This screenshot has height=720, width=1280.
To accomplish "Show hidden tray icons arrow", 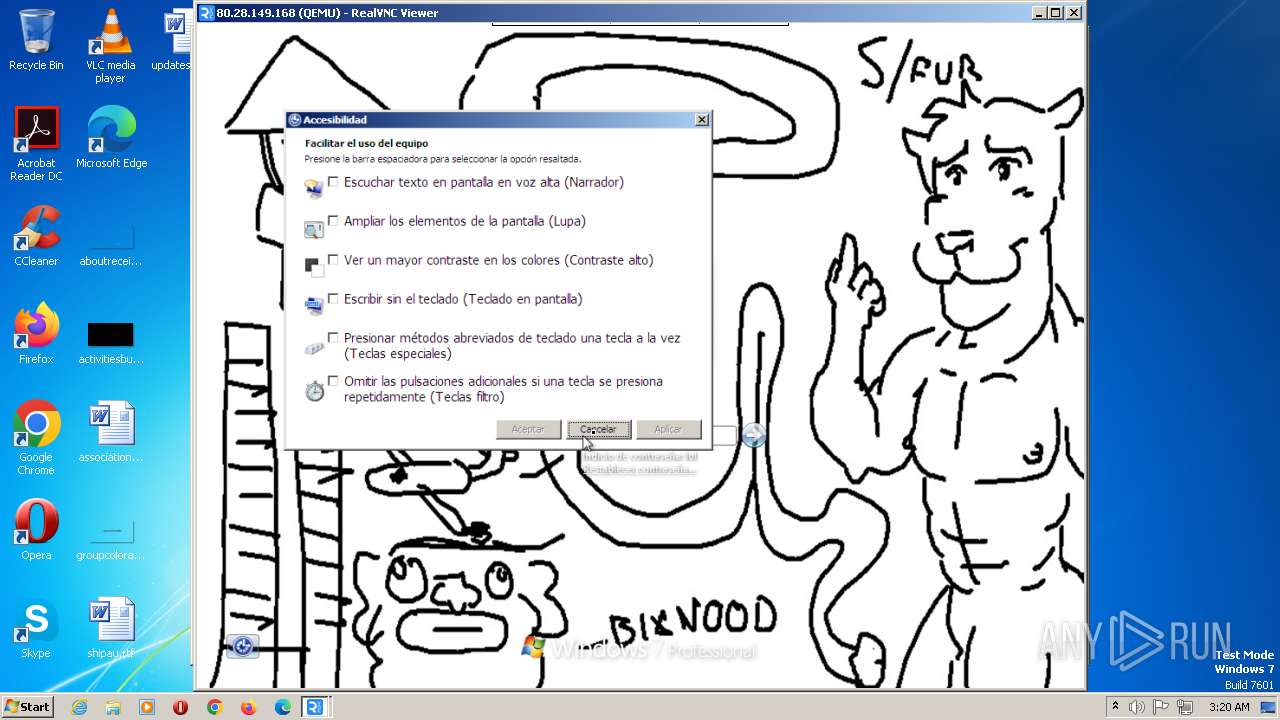I will pyautogui.click(x=1115, y=707).
